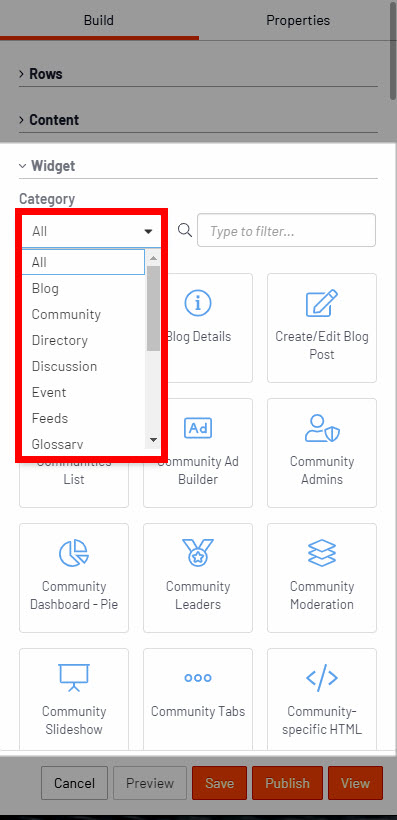Choose the Community Leaders medal icon
The width and height of the screenshot is (397, 820).
pyautogui.click(x=198, y=553)
